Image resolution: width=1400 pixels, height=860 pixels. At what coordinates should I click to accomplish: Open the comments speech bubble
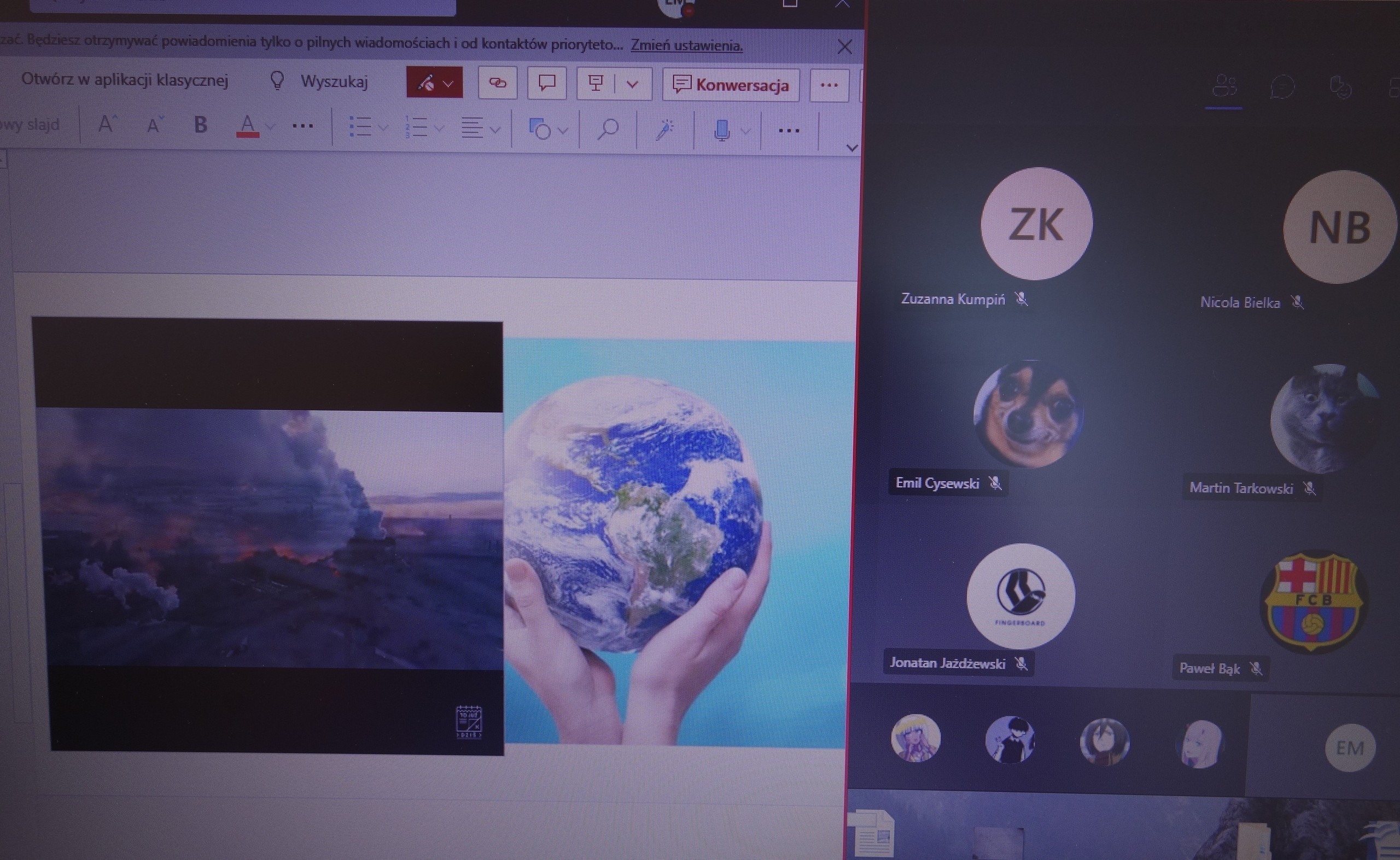point(547,84)
